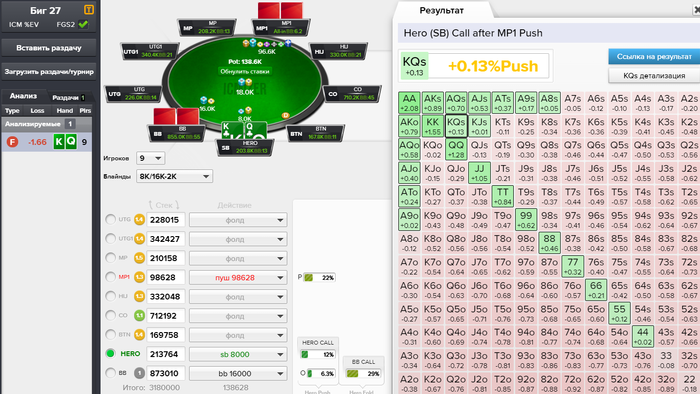Adjust the BB CALL 29% range bar

click(x=363, y=373)
